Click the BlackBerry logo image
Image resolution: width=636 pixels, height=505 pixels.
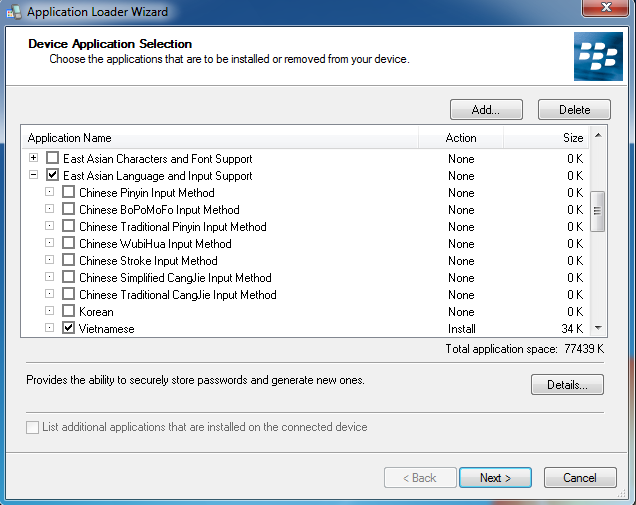click(x=598, y=56)
